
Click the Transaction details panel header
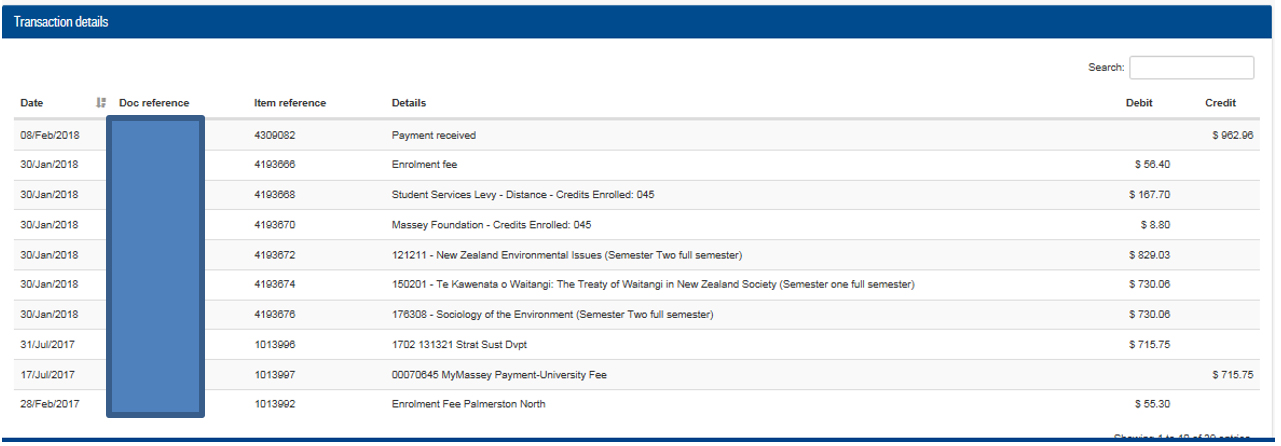tap(640, 22)
